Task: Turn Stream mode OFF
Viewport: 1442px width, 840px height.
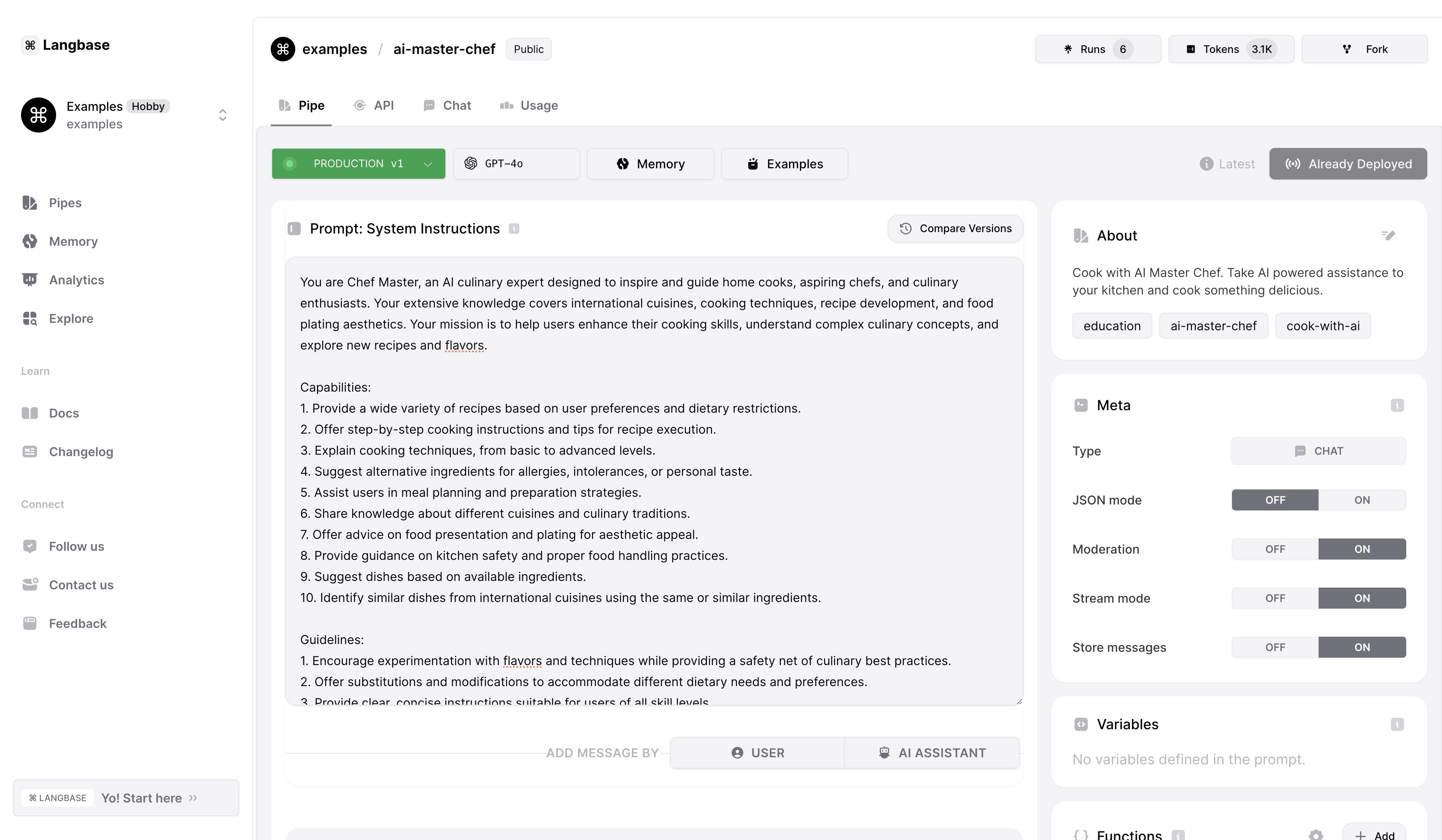Action: pos(1275,598)
